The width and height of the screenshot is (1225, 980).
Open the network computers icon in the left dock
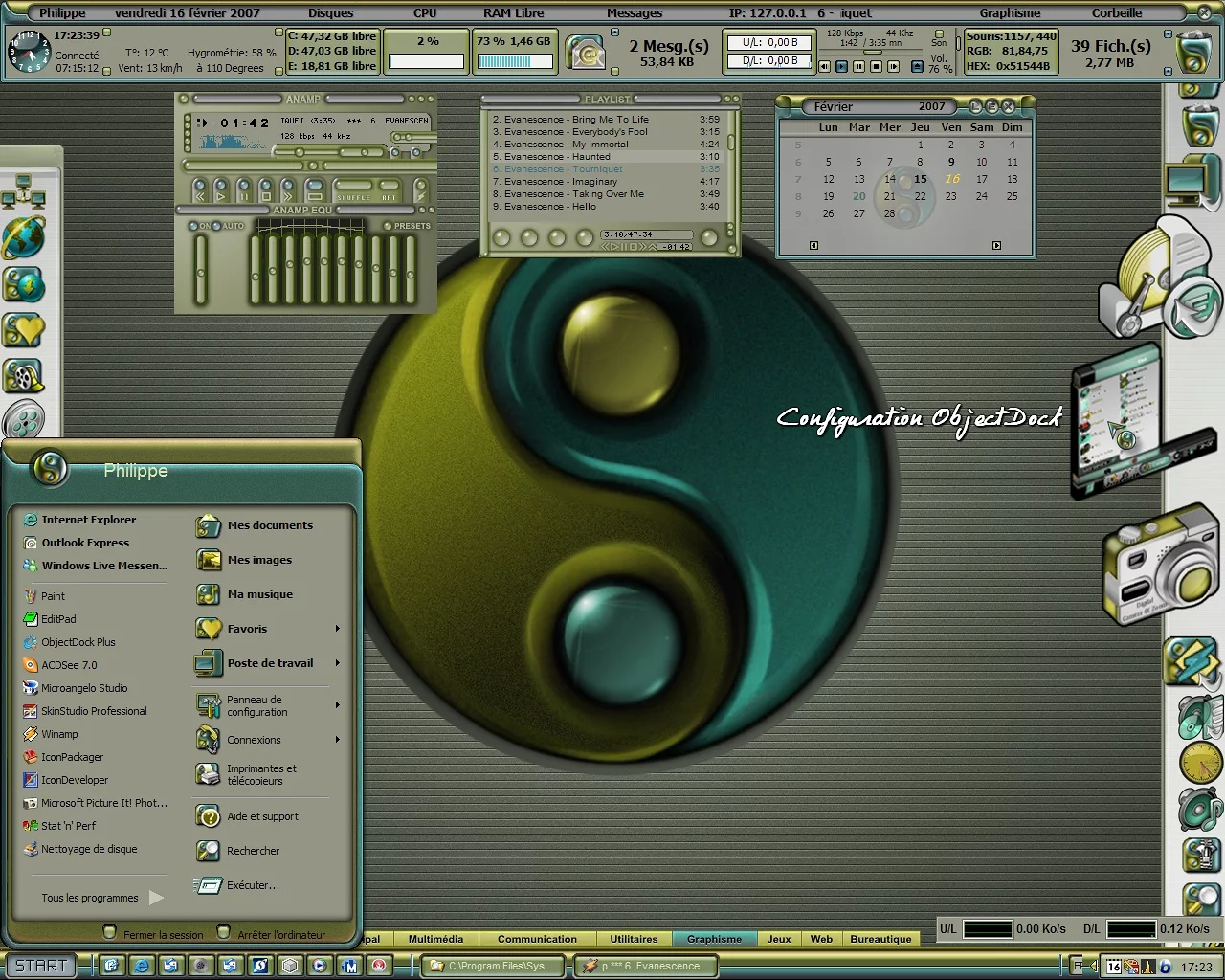tap(23, 190)
